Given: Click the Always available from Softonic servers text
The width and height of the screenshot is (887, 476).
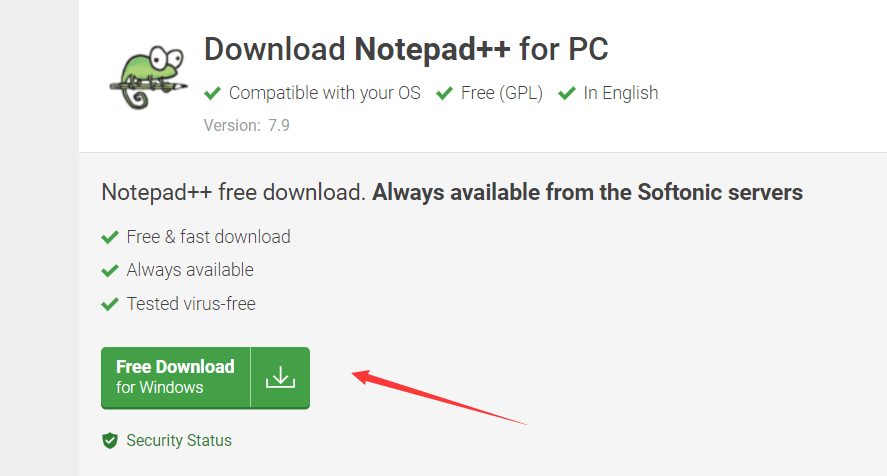Looking at the screenshot, I should [587, 192].
